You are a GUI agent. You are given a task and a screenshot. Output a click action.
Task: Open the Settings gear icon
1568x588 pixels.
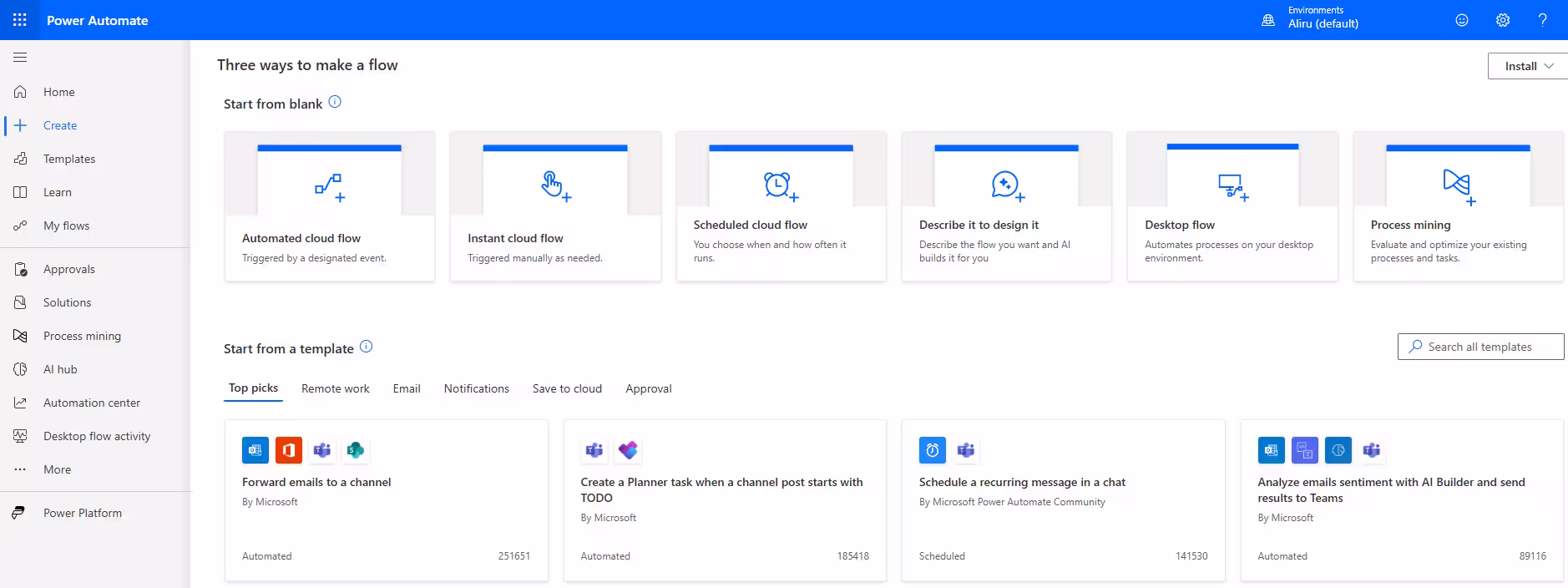click(x=1503, y=20)
